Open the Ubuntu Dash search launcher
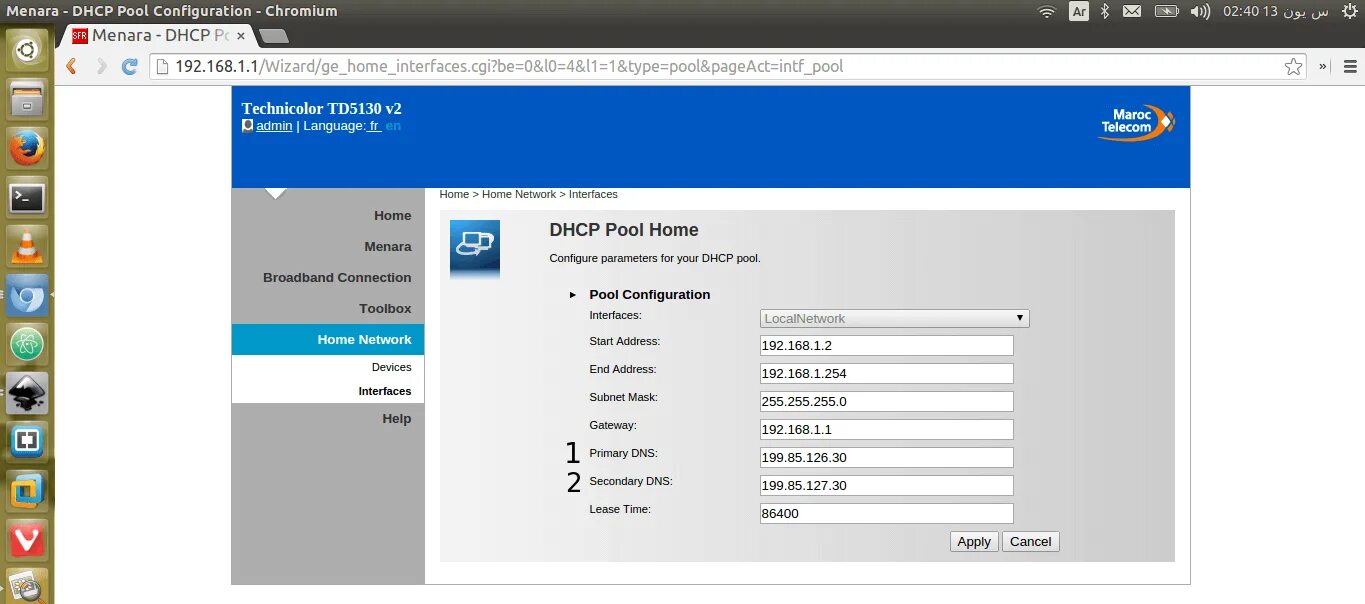The image size is (1365, 604). point(27,50)
